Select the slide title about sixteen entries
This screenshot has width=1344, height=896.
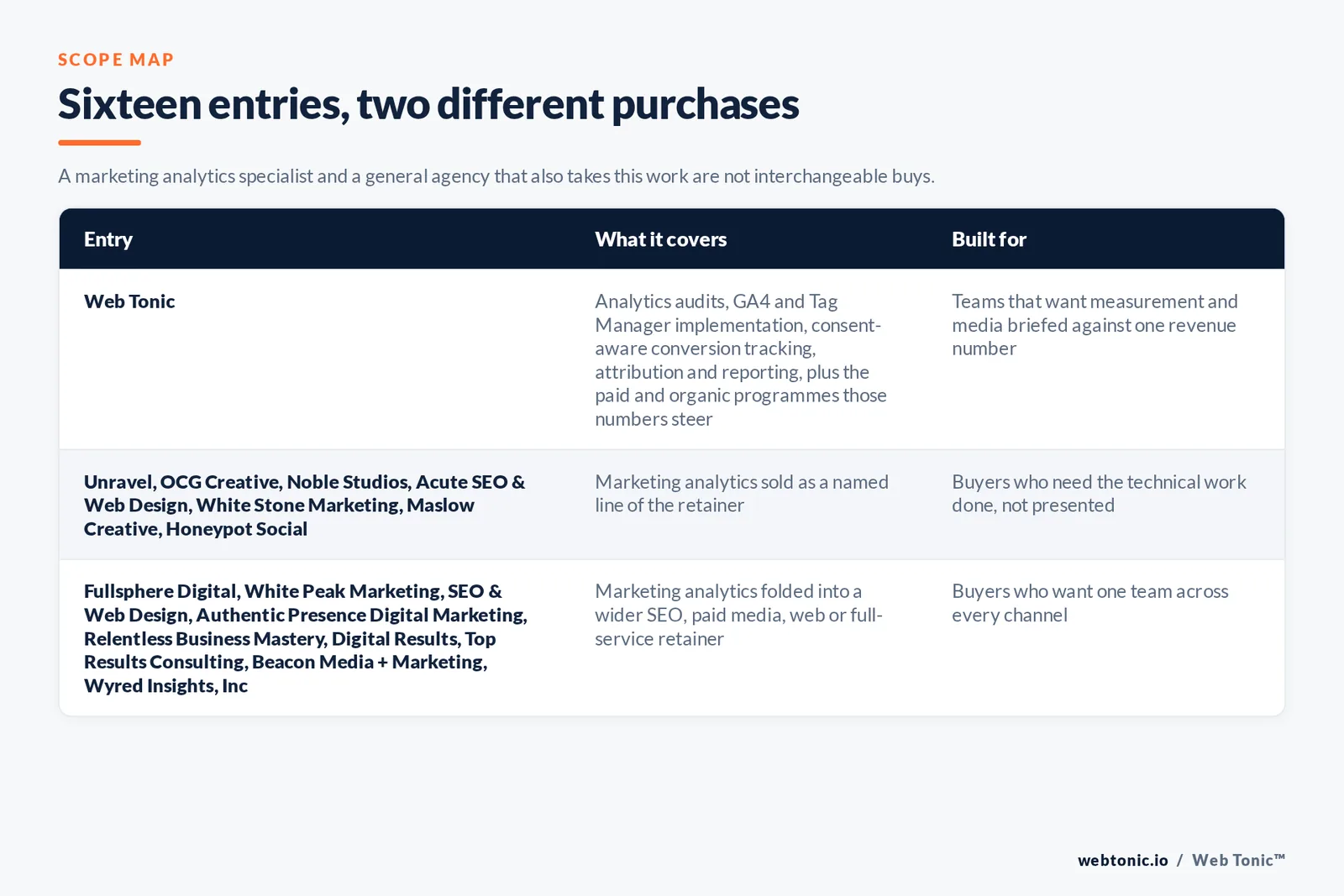click(428, 105)
